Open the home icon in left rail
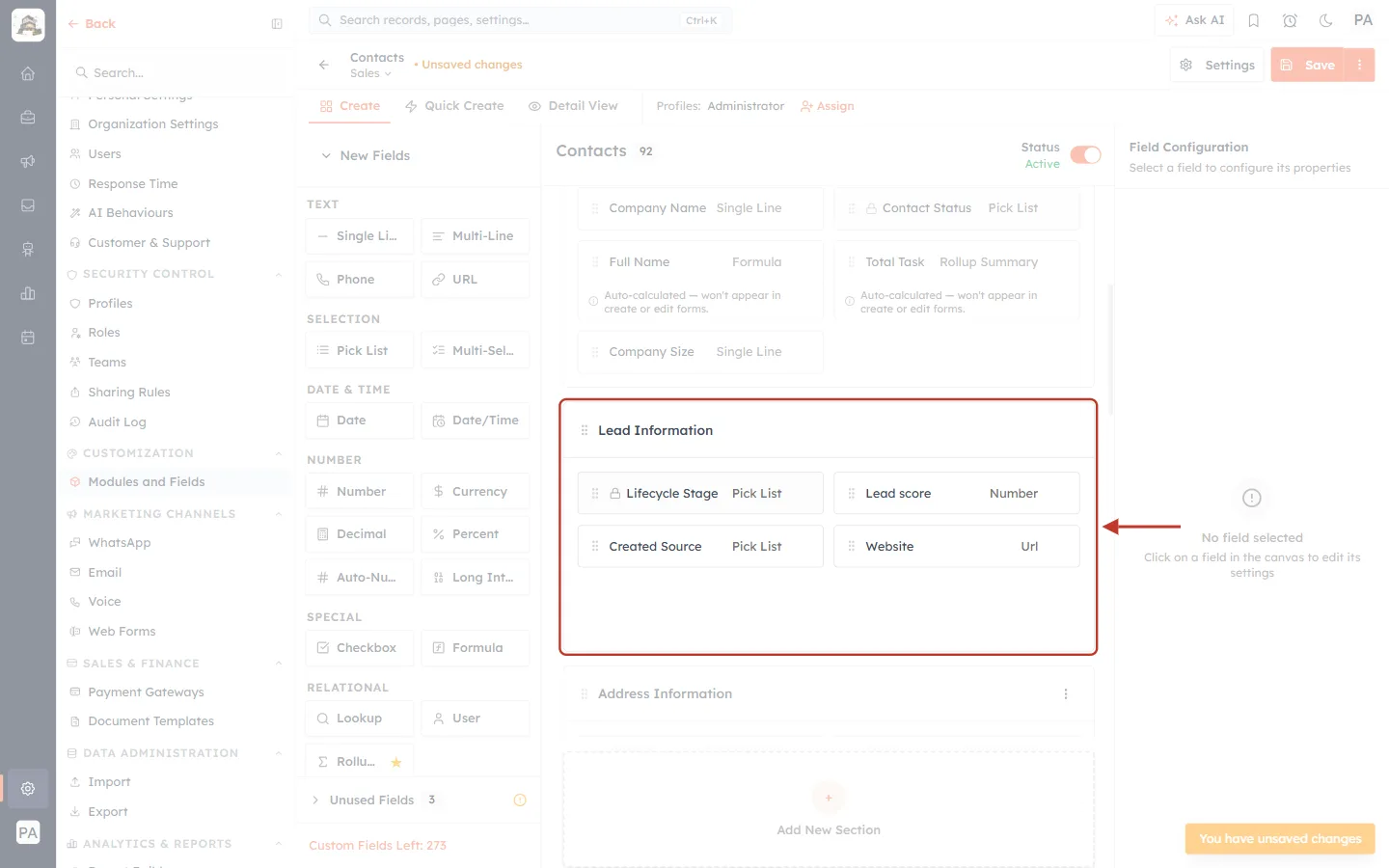This screenshot has height=868, width=1389. point(28,73)
